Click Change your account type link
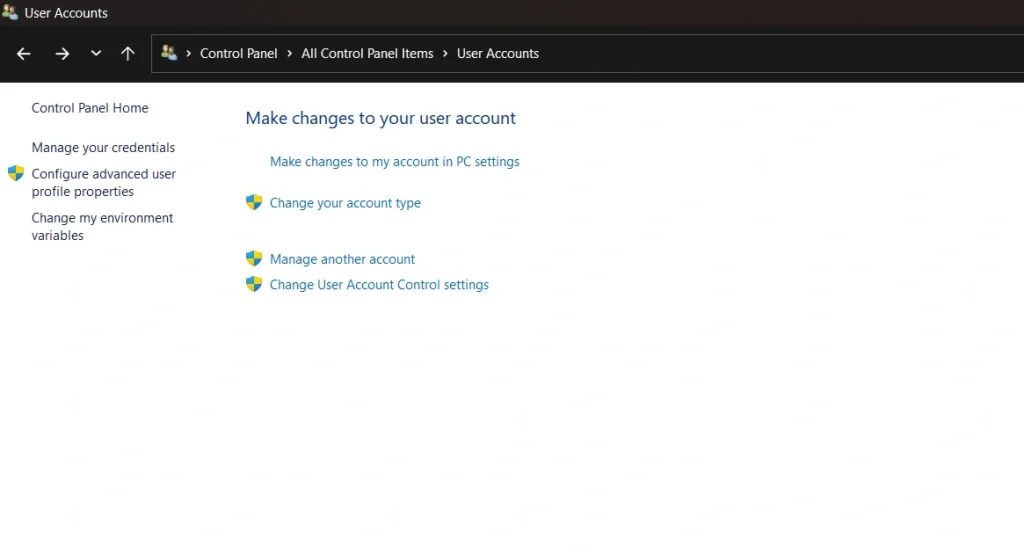The width and height of the screenshot is (1024, 553). pyautogui.click(x=345, y=203)
